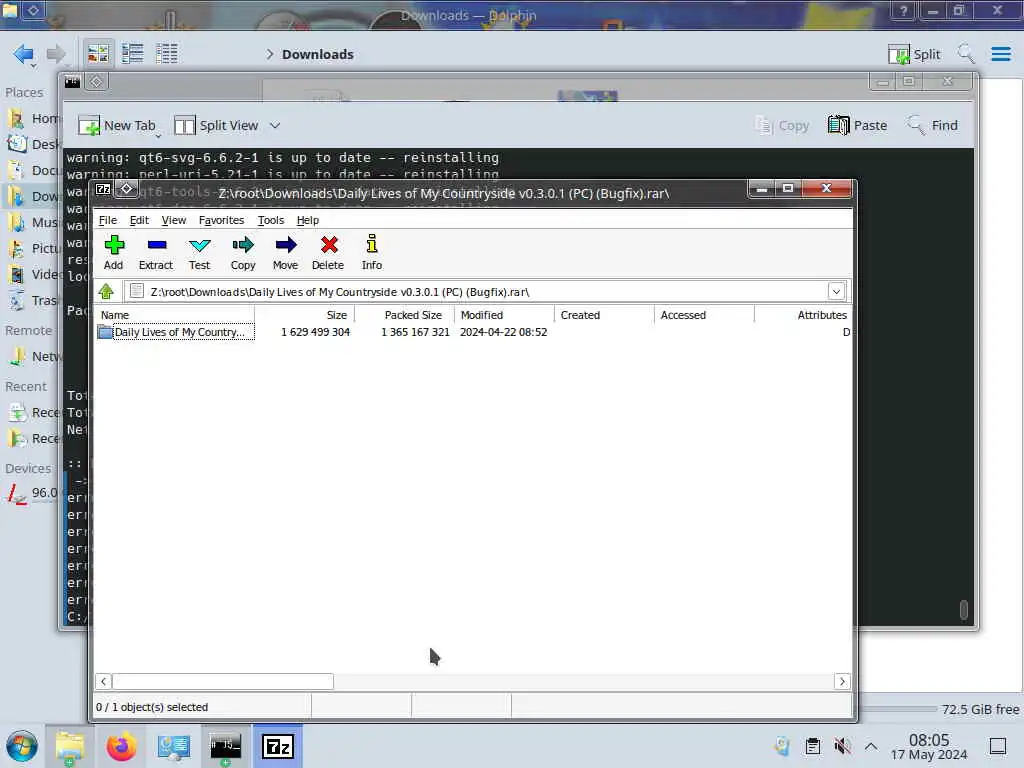1024x768 pixels.
Task: Open system settings icon in taskbar
Action: pos(174,746)
